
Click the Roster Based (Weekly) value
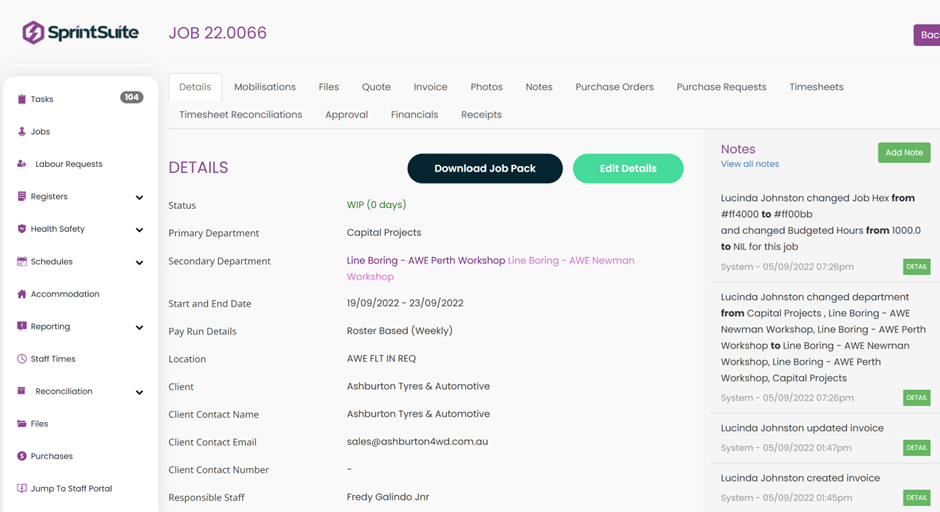pos(399,330)
